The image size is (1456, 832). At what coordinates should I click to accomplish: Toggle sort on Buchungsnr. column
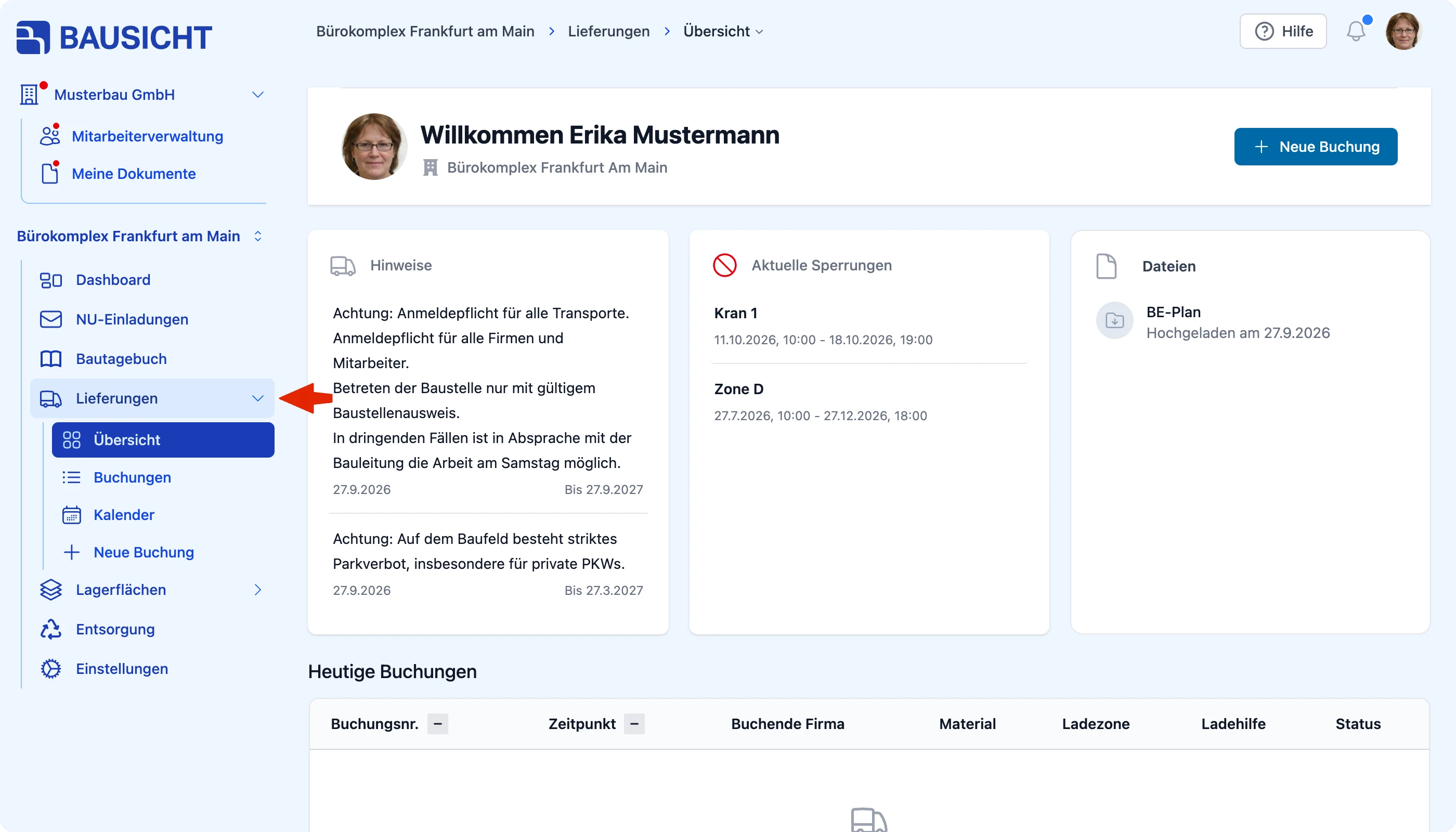[x=438, y=723]
